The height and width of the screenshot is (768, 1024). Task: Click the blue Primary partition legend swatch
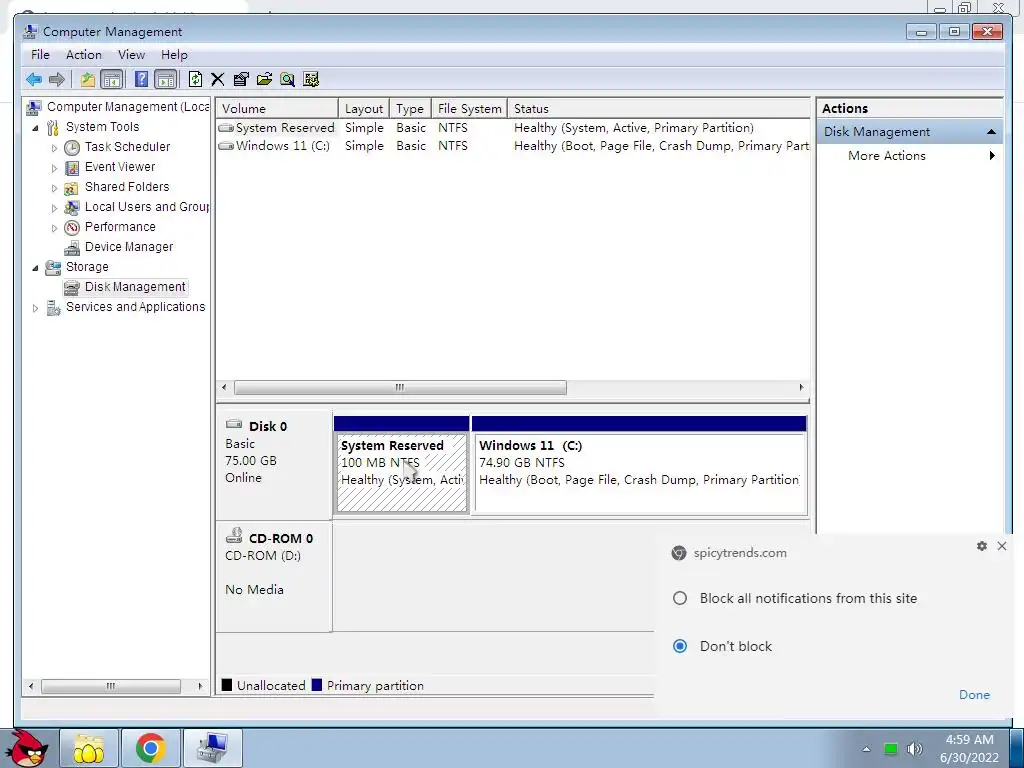[317, 685]
